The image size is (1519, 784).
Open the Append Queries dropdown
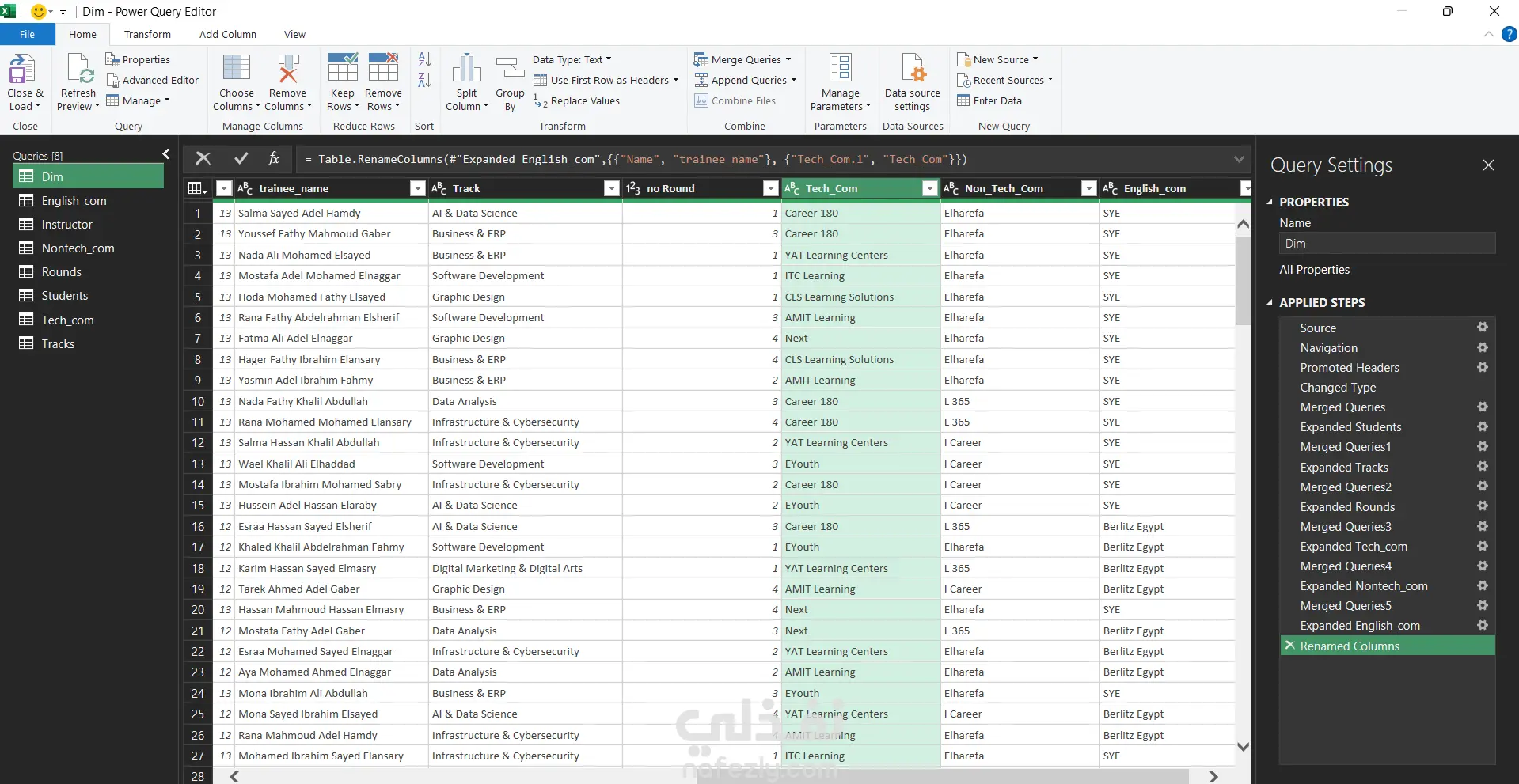tap(745, 80)
